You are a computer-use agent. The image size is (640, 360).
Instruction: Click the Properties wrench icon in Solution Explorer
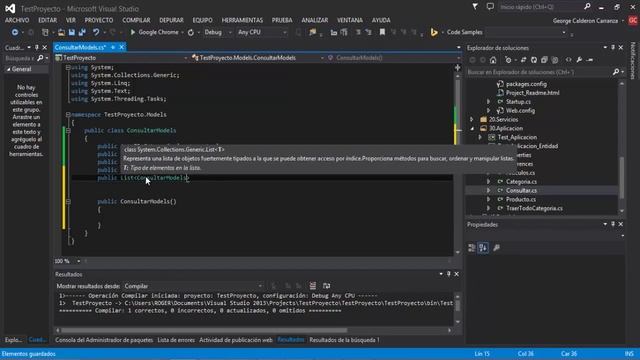579,60
